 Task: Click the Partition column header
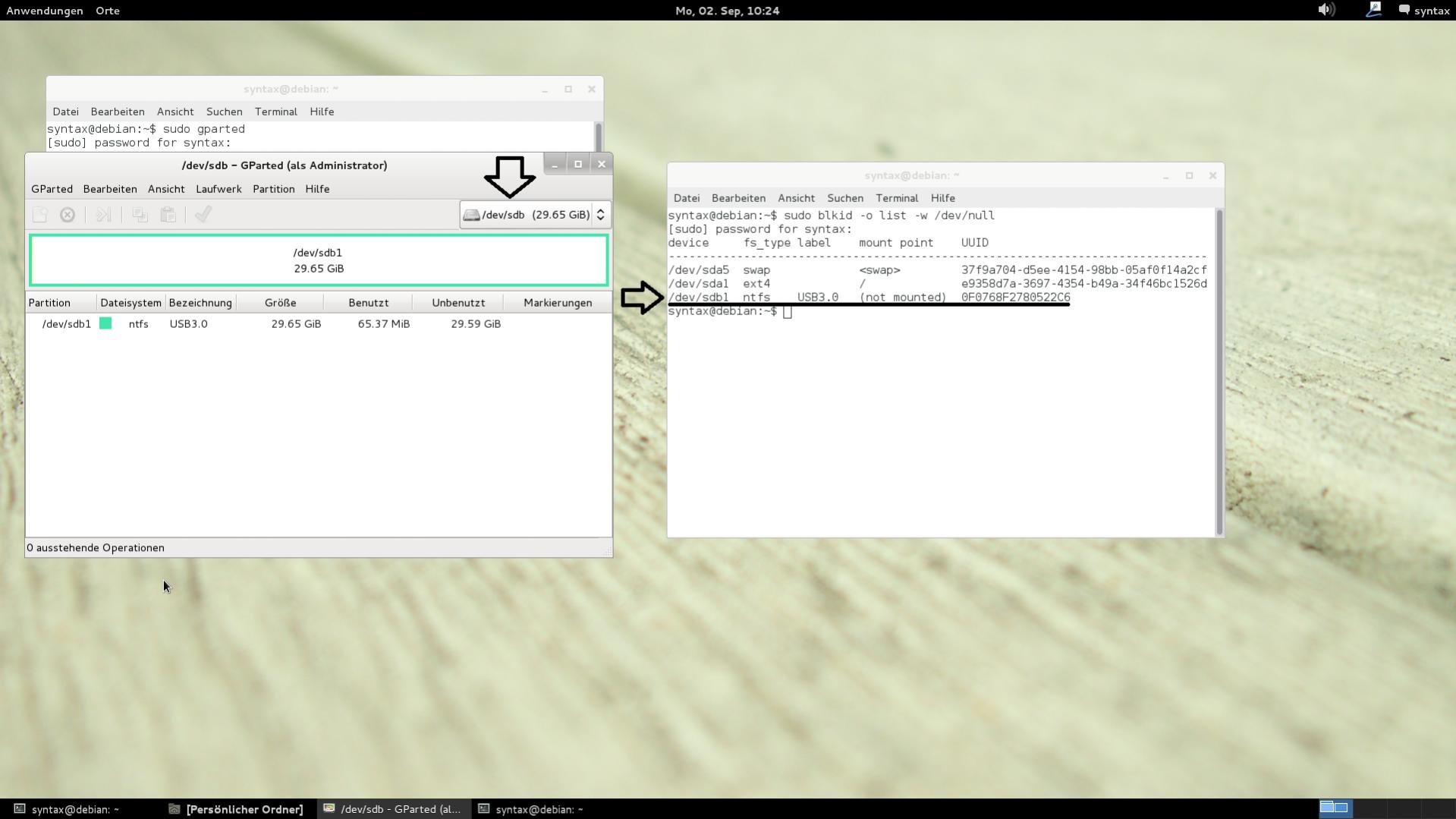(x=61, y=303)
